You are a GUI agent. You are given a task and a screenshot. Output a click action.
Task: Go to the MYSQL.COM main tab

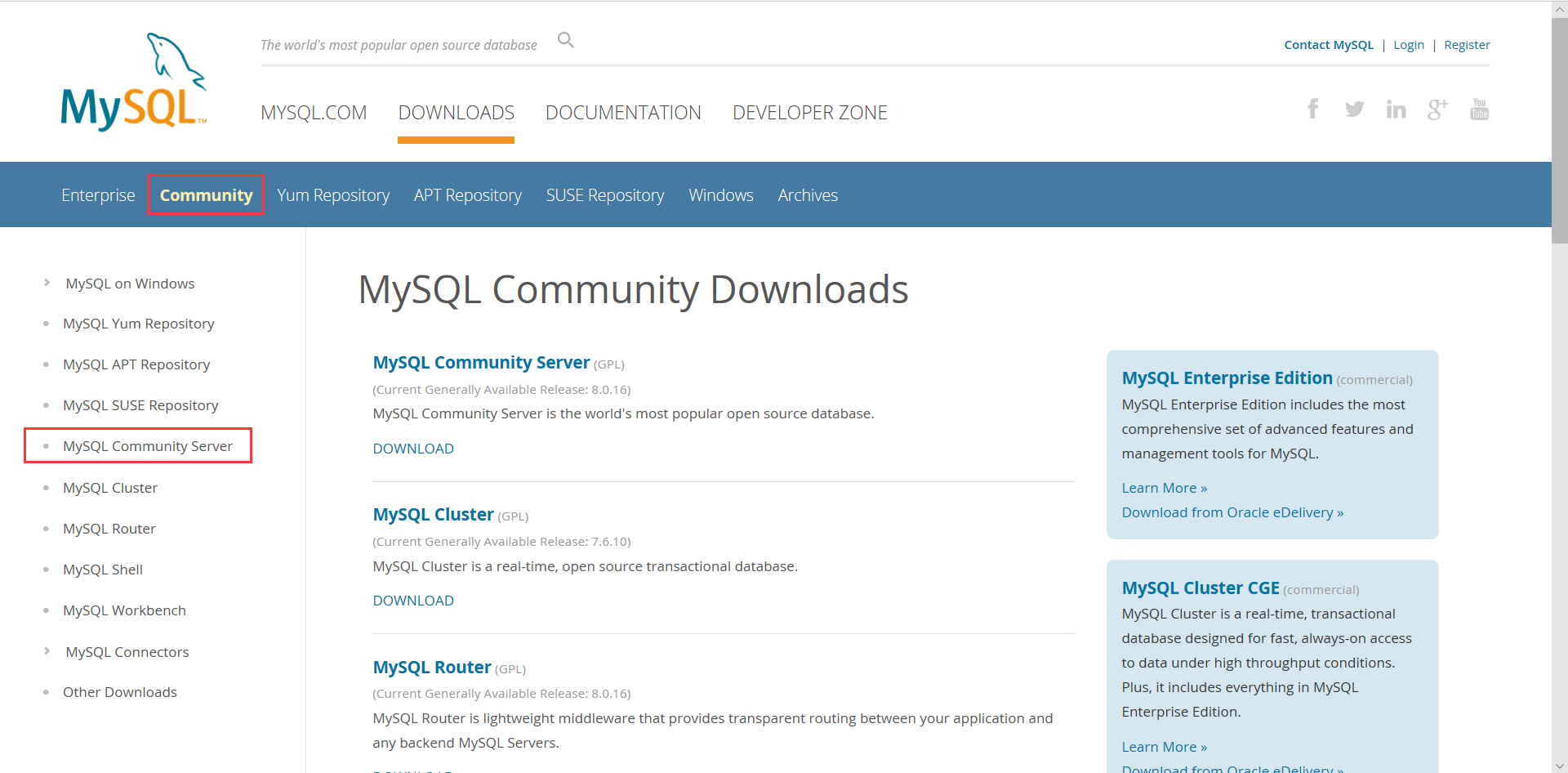point(314,113)
